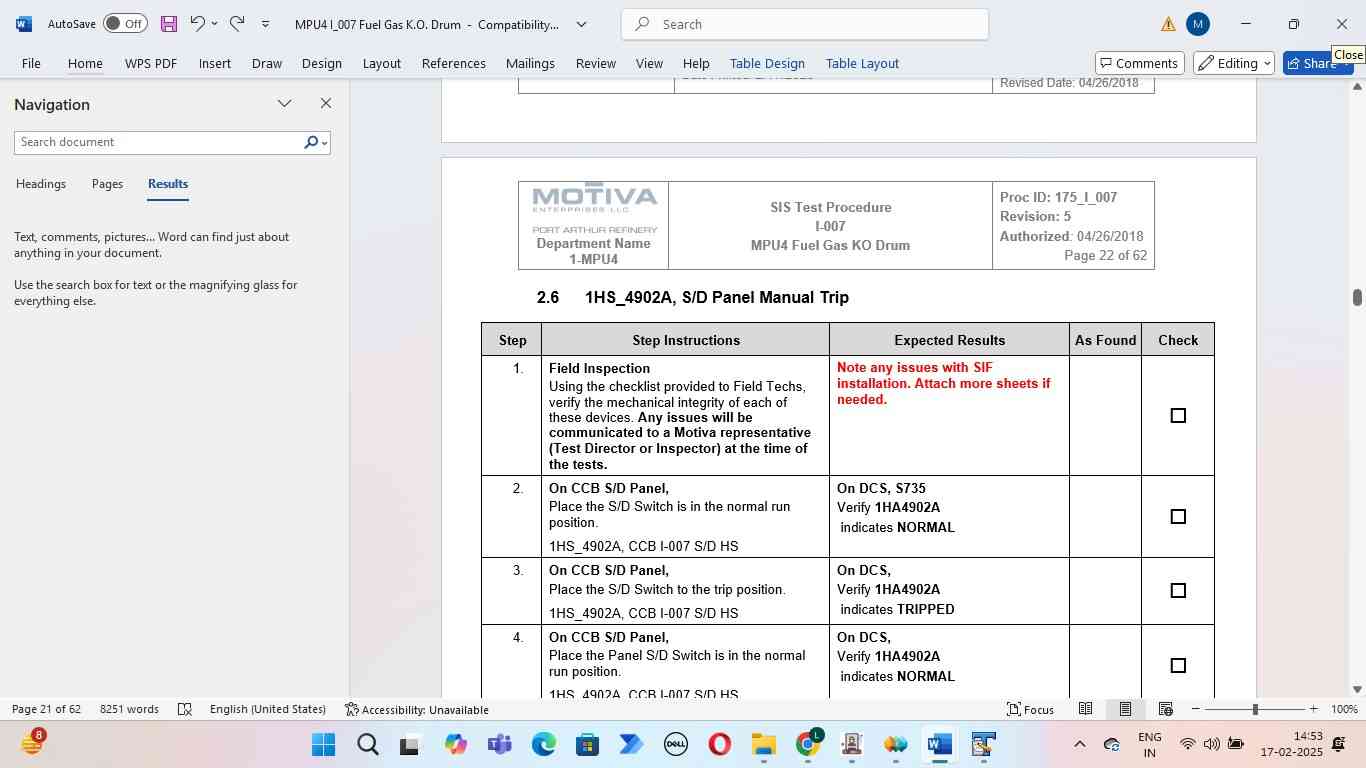Open the File menu
Viewport: 1366px width, 768px height.
point(31,63)
